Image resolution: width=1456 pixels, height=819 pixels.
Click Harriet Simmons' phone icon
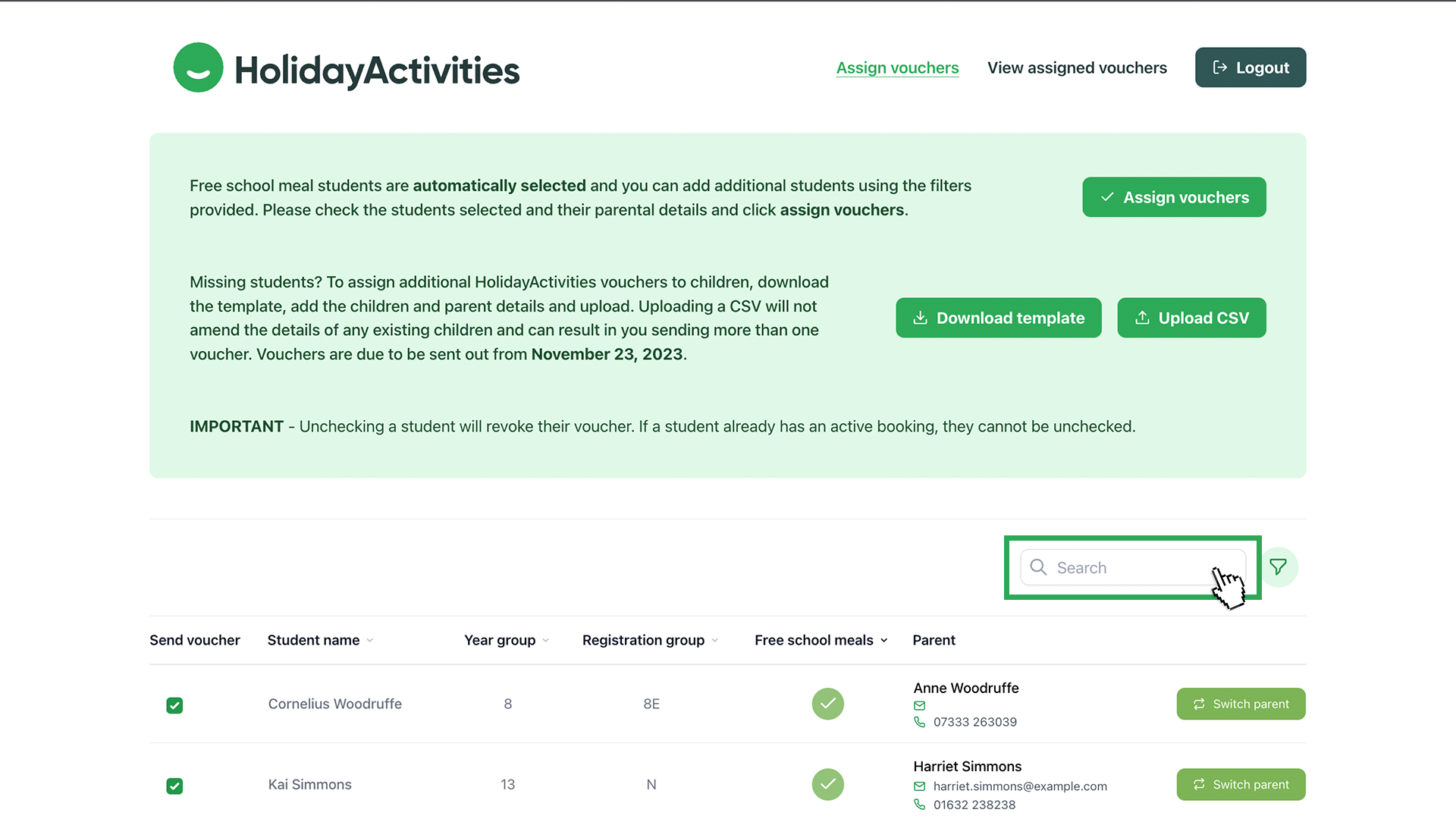coord(919,805)
